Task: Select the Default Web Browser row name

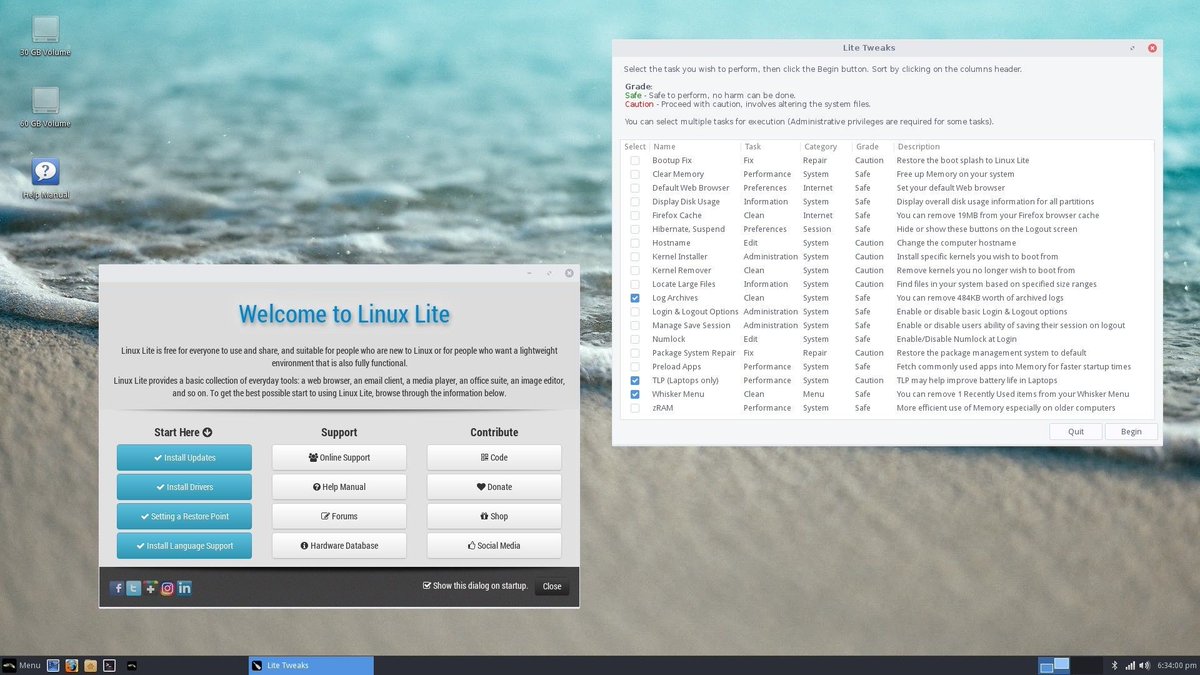Action: click(691, 188)
